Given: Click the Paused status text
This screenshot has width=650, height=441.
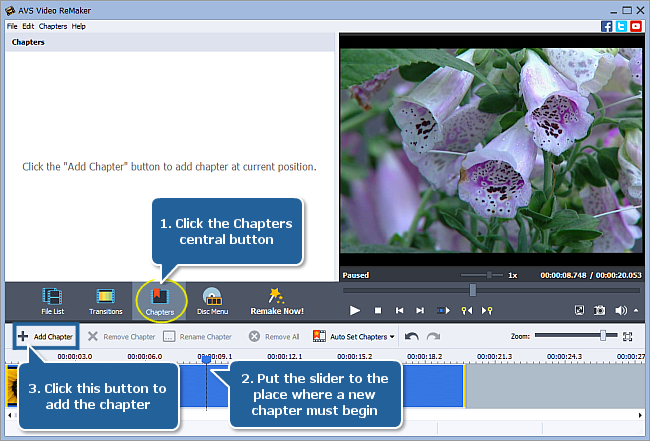Looking at the screenshot, I should (x=356, y=275).
